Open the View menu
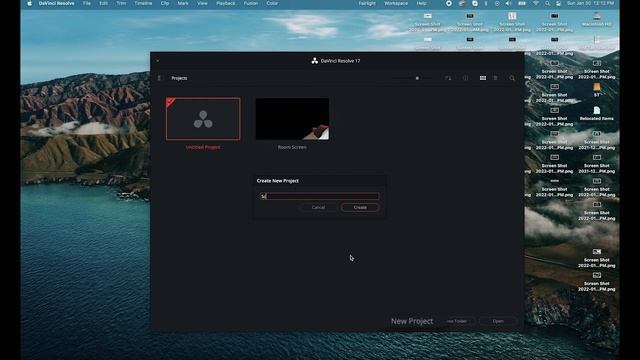This screenshot has height=360, width=640. click(202, 3)
